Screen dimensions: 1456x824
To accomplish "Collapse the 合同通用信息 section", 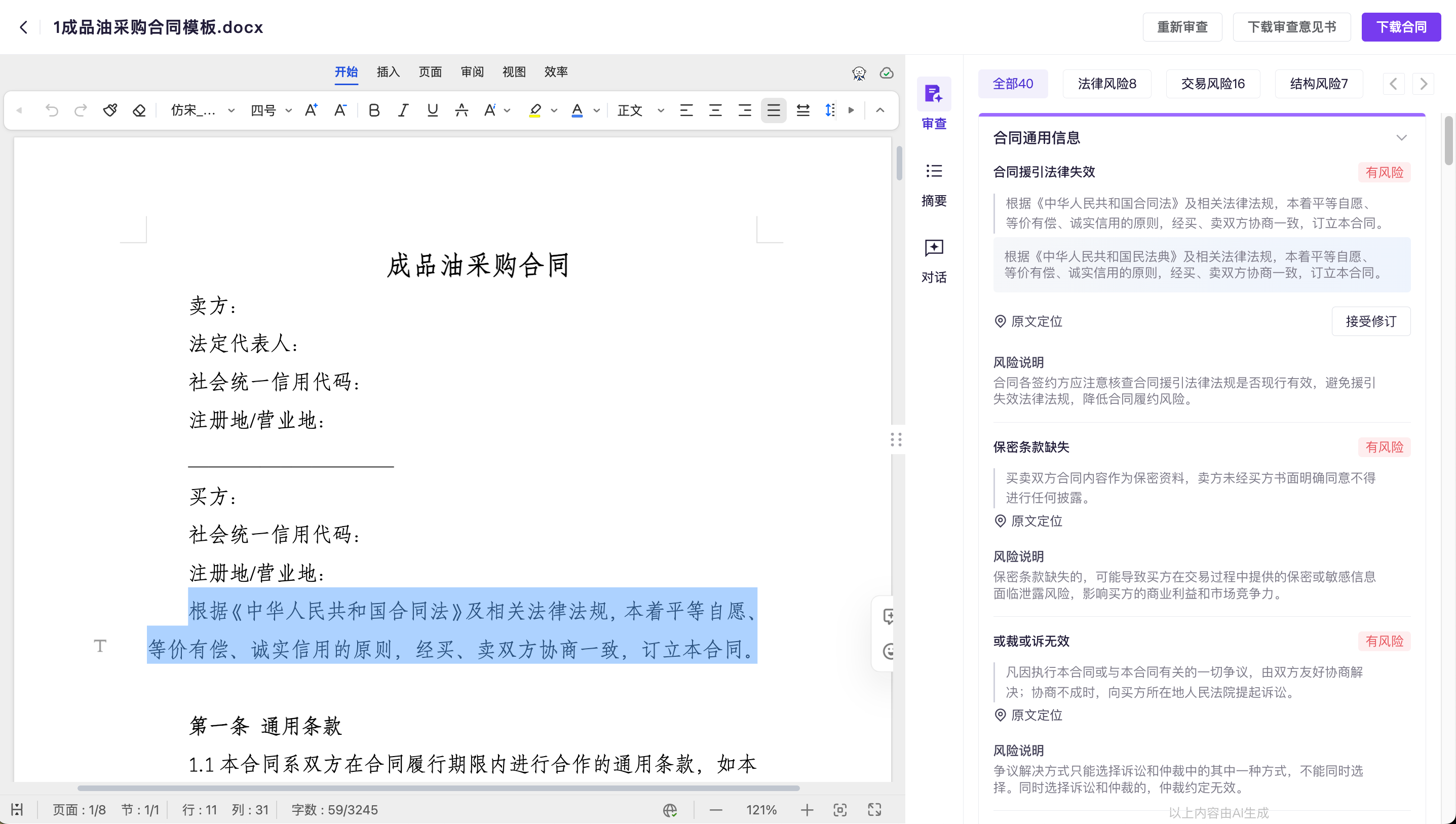I will tap(1401, 137).
